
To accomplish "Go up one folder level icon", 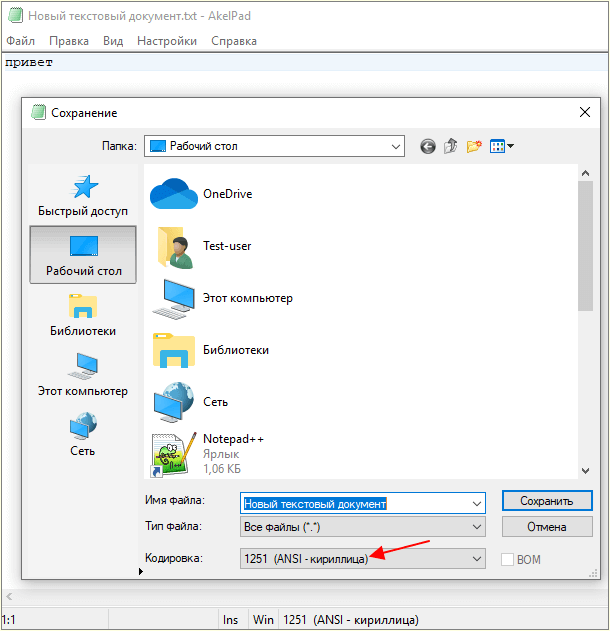I will pos(451,146).
